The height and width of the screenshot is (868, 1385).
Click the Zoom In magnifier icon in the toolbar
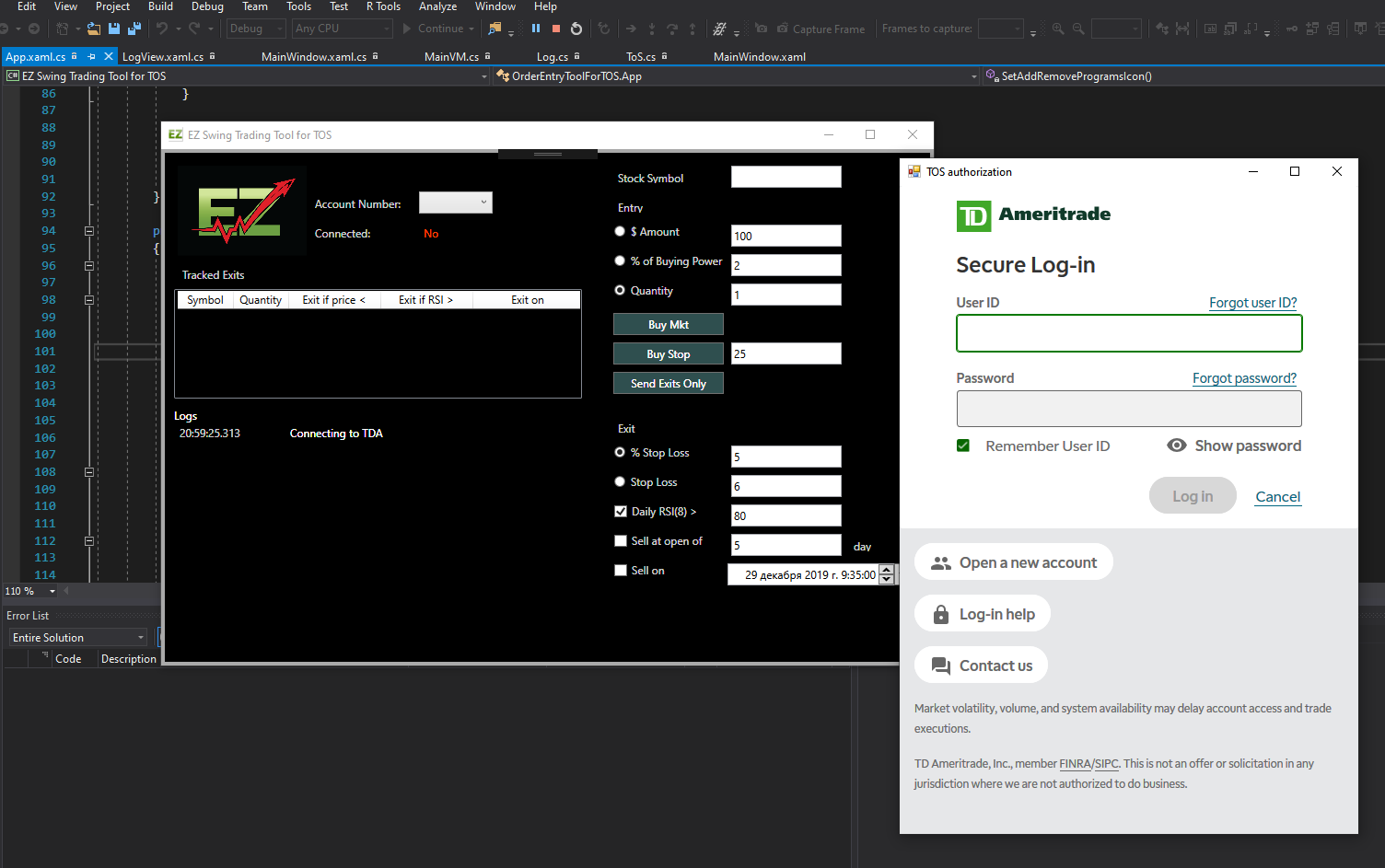(1058, 29)
